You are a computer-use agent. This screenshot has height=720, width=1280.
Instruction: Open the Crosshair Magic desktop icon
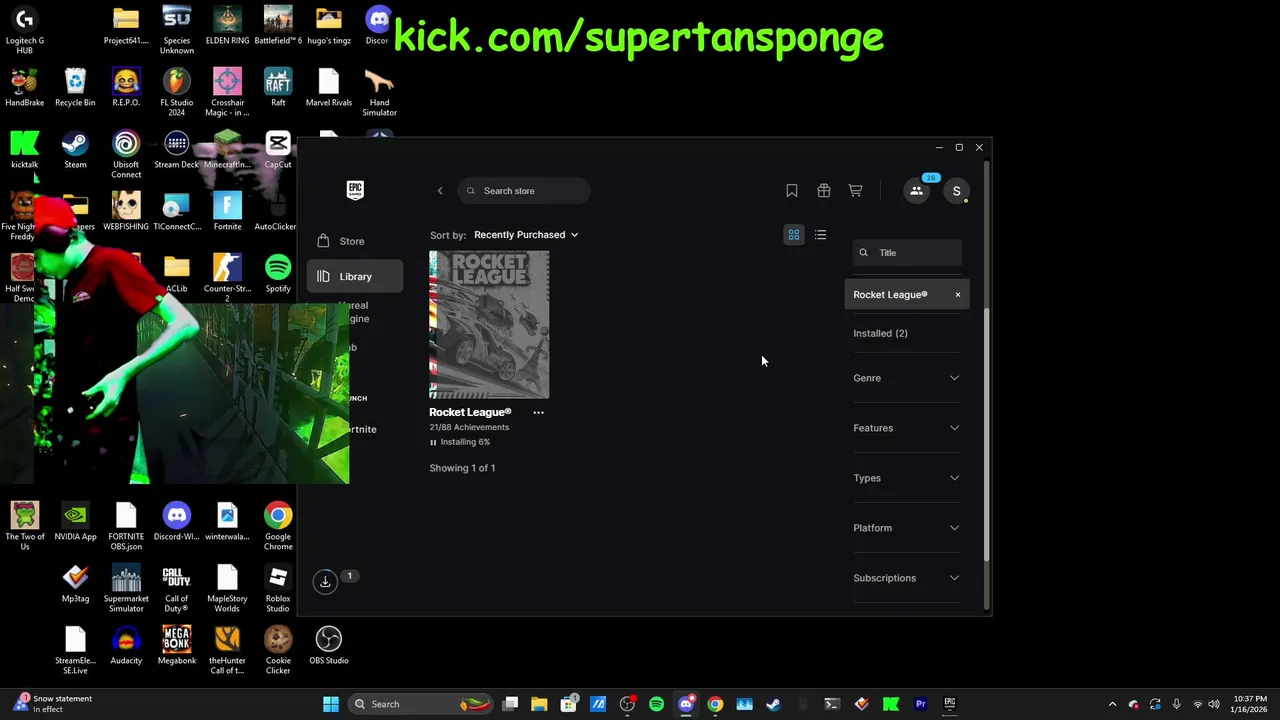click(227, 92)
